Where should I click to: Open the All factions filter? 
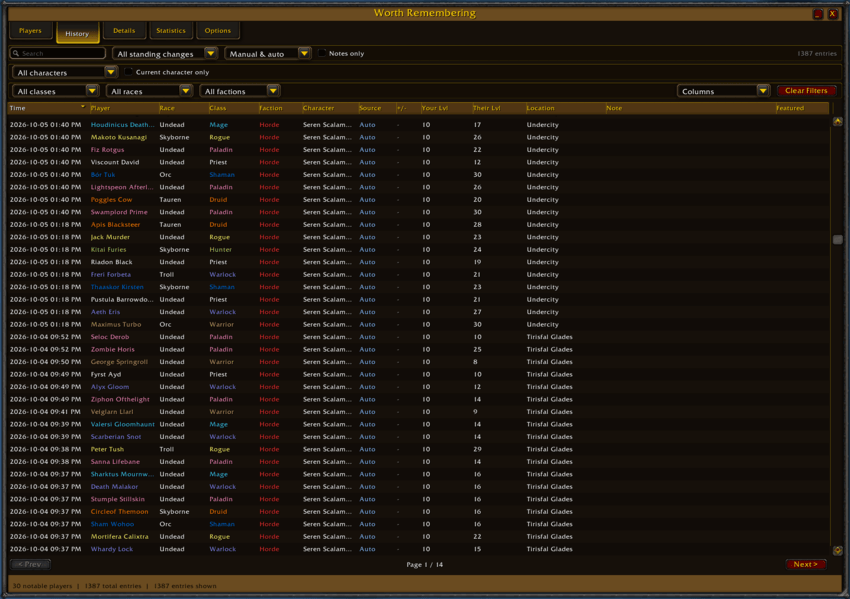(240, 91)
